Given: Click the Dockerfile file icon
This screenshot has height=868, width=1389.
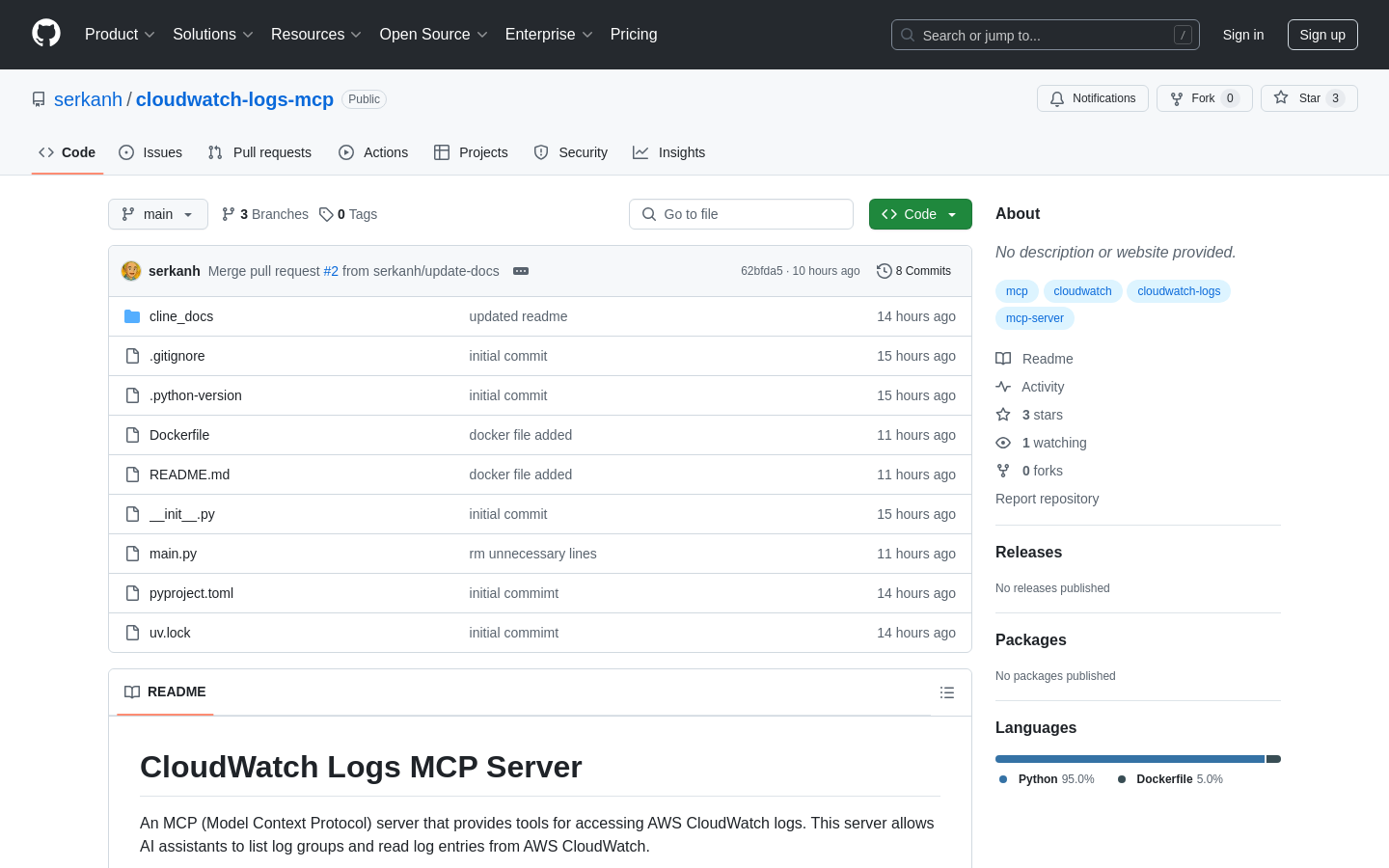Looking at the screenshot, I should pyautogui.click(x=132, y=435).
